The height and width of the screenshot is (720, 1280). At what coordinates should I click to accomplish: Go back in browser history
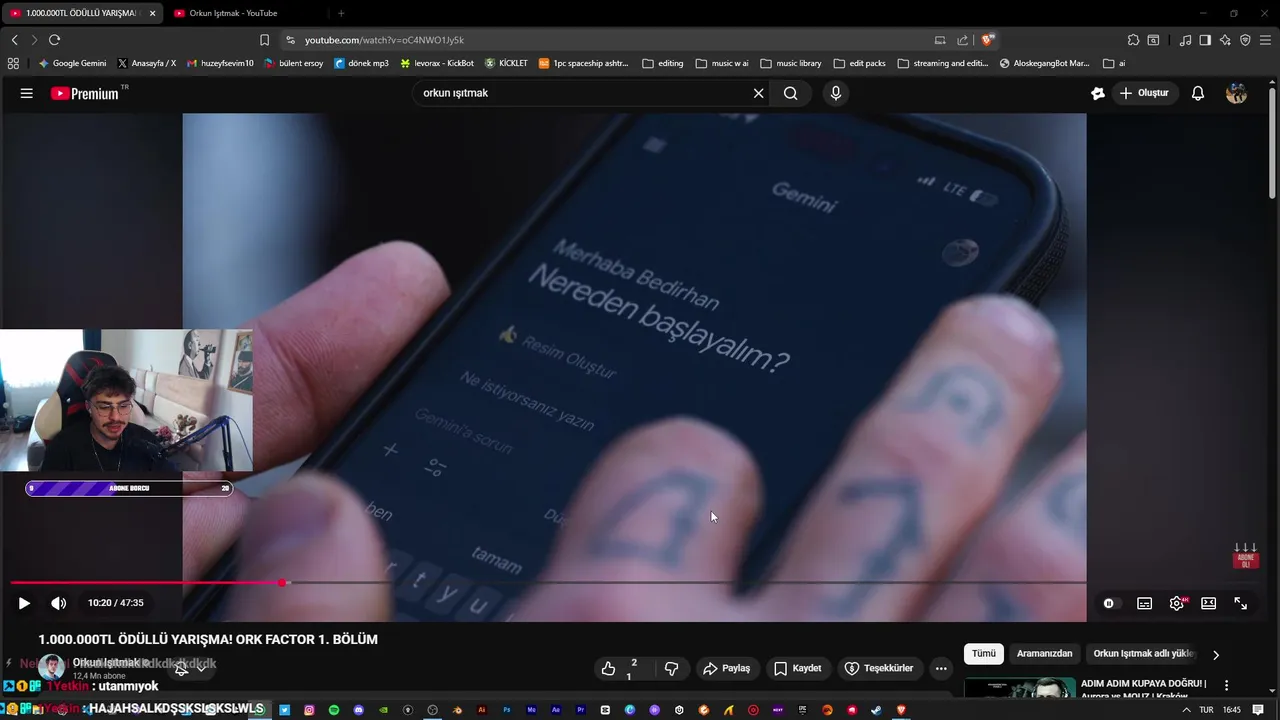pyautogui.click(x=14, y=40)
